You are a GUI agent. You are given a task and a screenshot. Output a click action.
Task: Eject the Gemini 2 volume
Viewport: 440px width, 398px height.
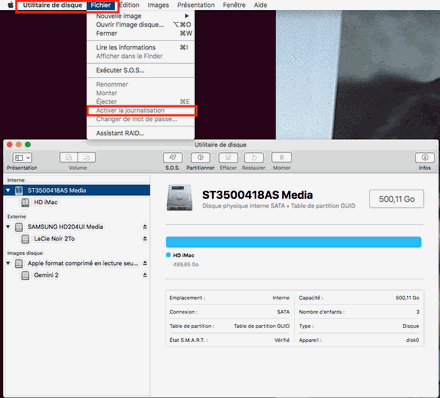pyautogui.click(x=145, y=275)
